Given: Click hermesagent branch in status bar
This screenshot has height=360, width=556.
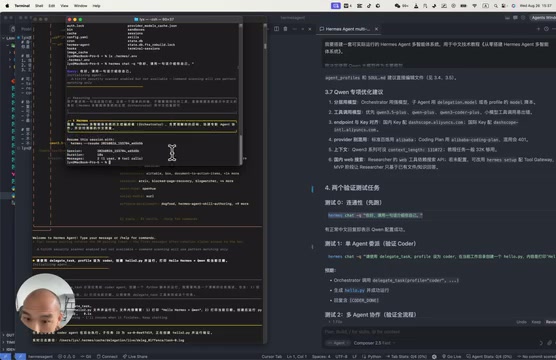Looking at the screenshot, I should [x=40, y=356].
